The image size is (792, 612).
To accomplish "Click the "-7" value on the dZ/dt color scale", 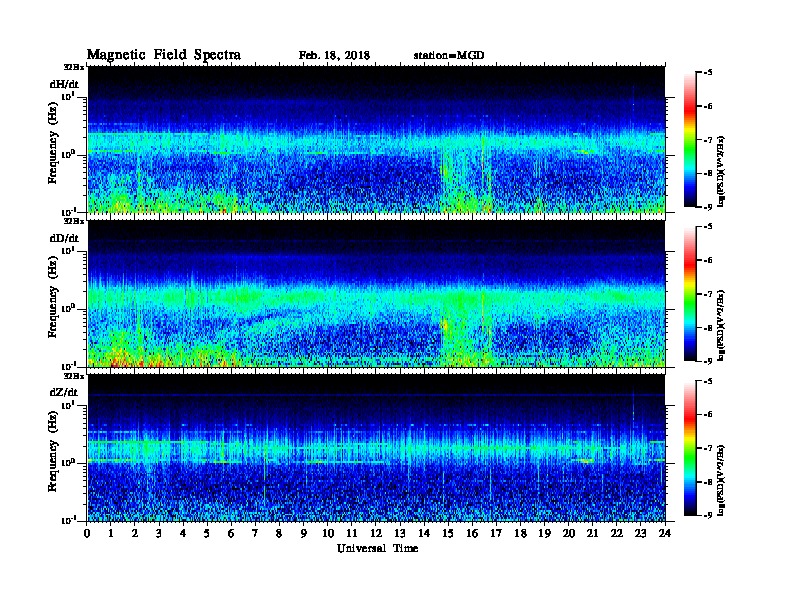I will pyautogui.click(x=708, y=448).
